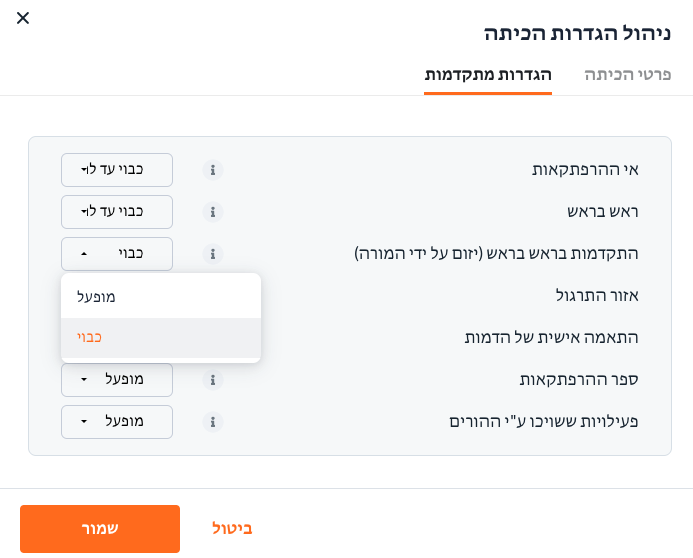Click info icon next to אי ההרפתקאות
This screenshot has height=558, width=693.
(213, 170)
